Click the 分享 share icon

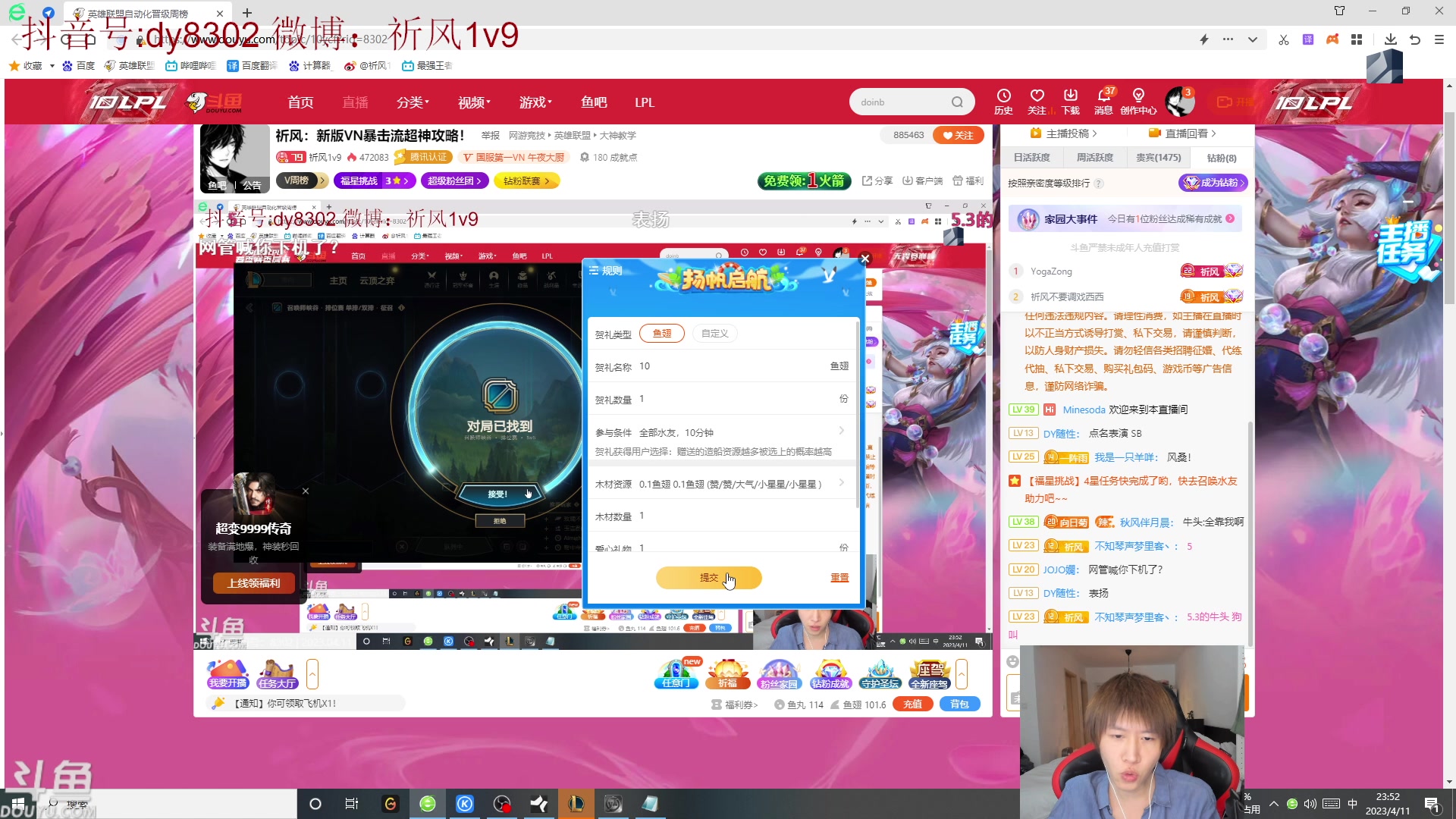click(x=877, y=180)
